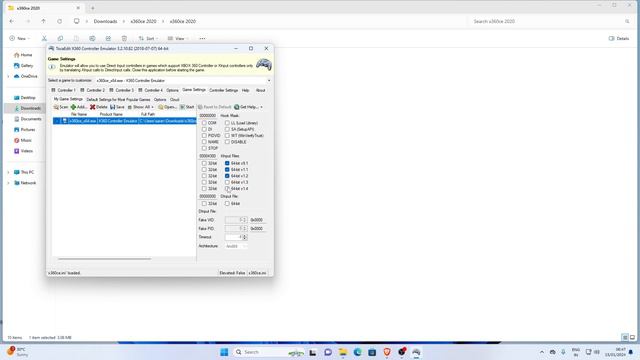The height and width of the screenshot is (360, 640).
Task: Tick the DISABLE hook mask checkbox
Action: (x=227, y=142)
